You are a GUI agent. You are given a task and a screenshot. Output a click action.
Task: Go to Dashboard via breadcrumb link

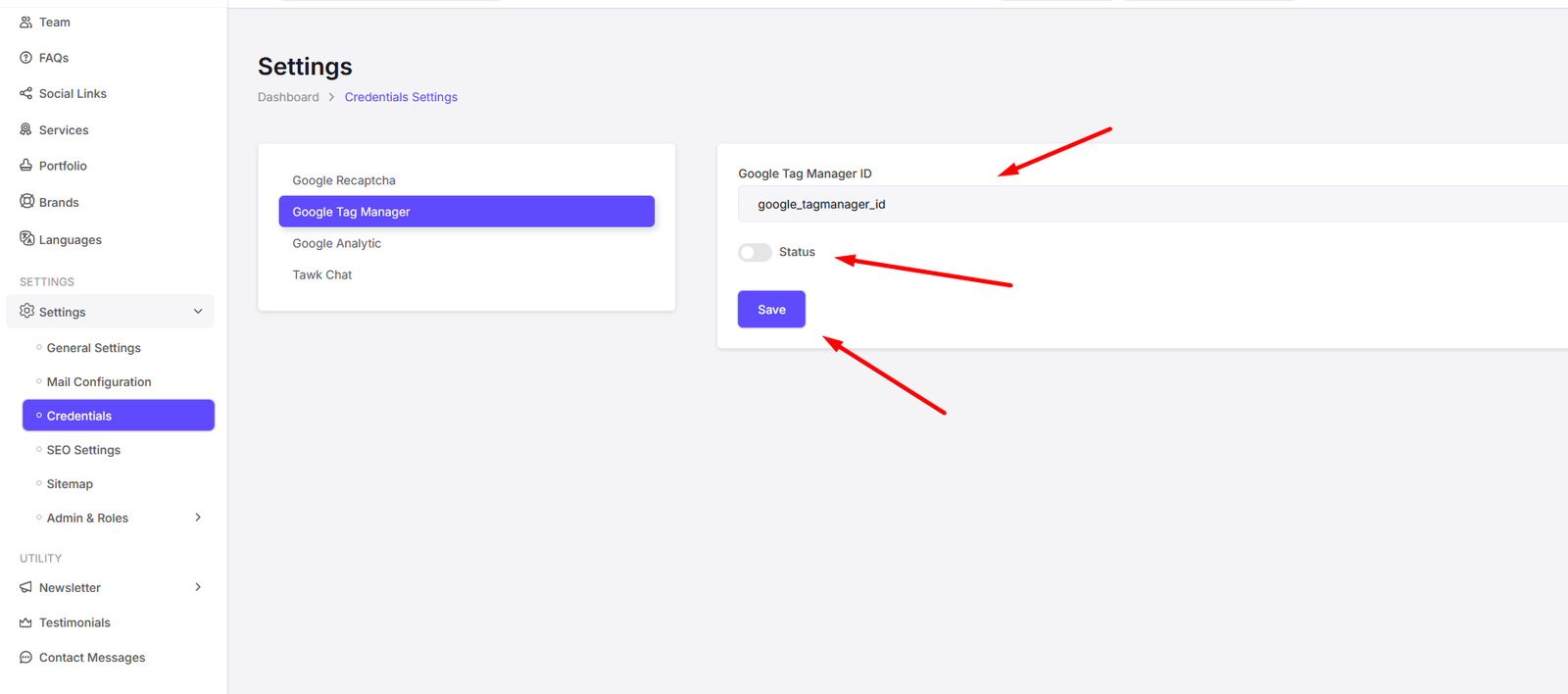tap(288, 97)
